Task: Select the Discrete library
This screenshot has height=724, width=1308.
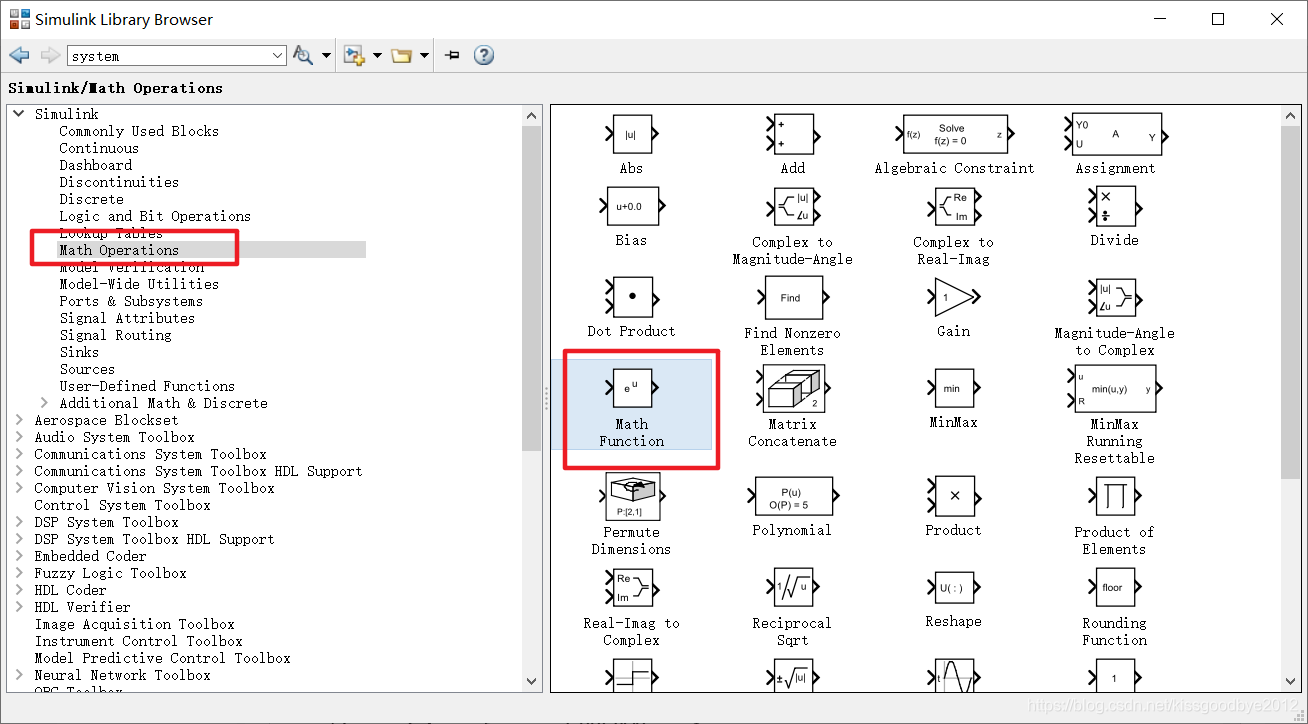Action: tap(91, 199)
